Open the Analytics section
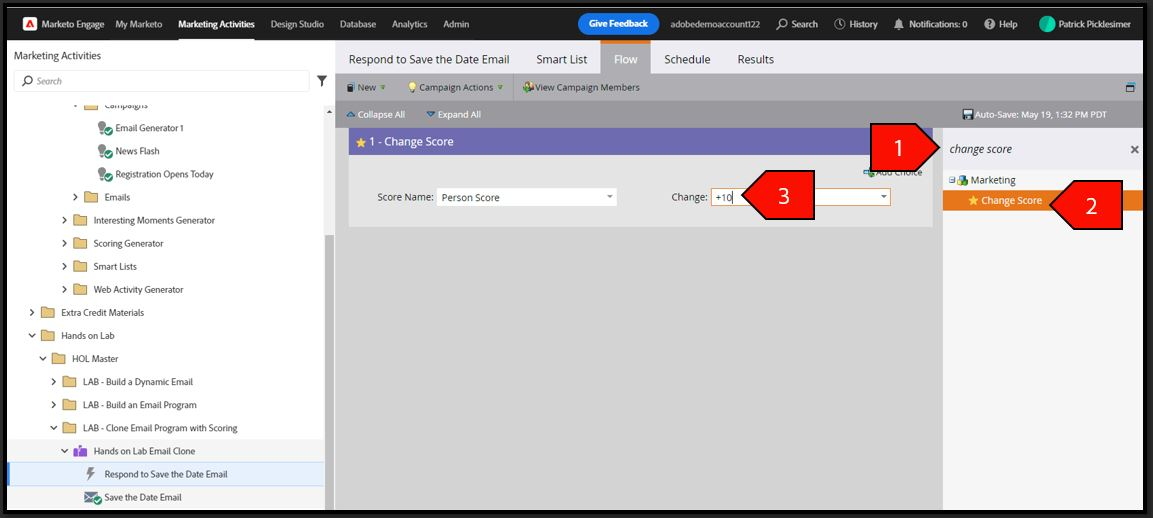 pyautogui.click(x=410, y=24)
